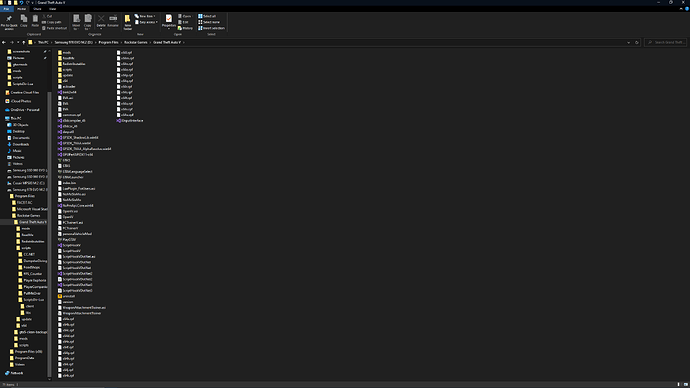Click Program Files in the address bar
The height and width of the screenshot is (388, 690).
[x=108, y=43]
